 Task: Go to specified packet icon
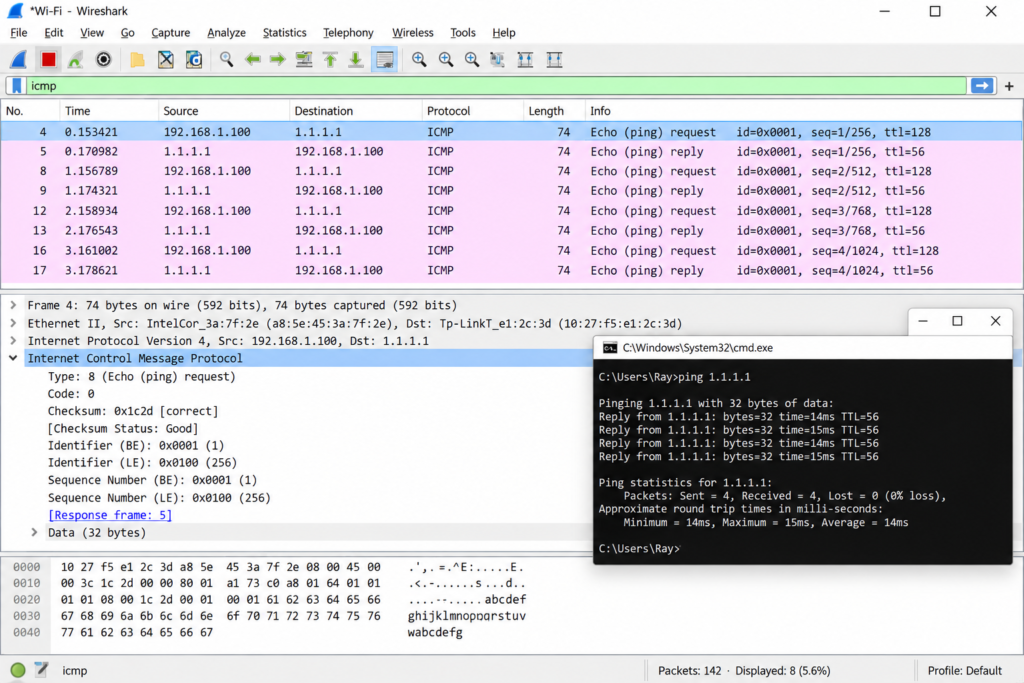click(304, 60)
